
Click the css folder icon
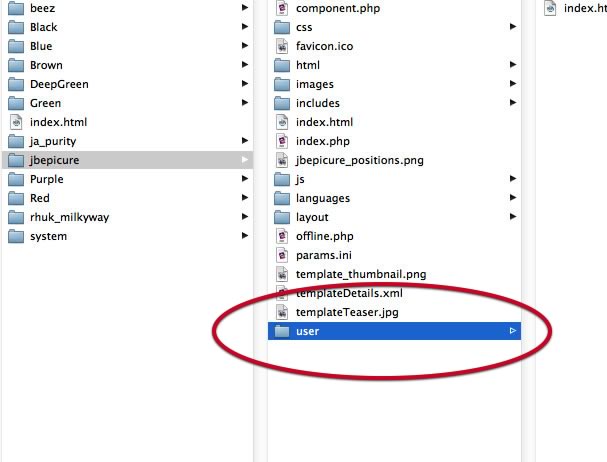[282, 27]
